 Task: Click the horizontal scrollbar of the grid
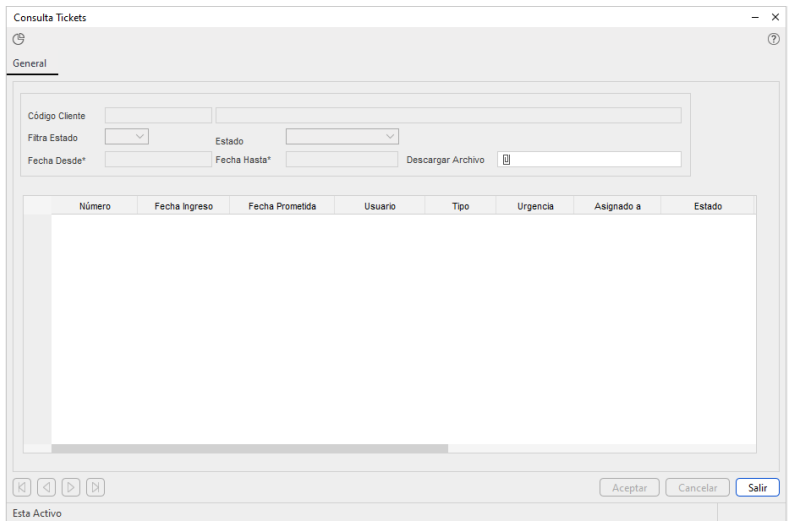pos(250,448)
